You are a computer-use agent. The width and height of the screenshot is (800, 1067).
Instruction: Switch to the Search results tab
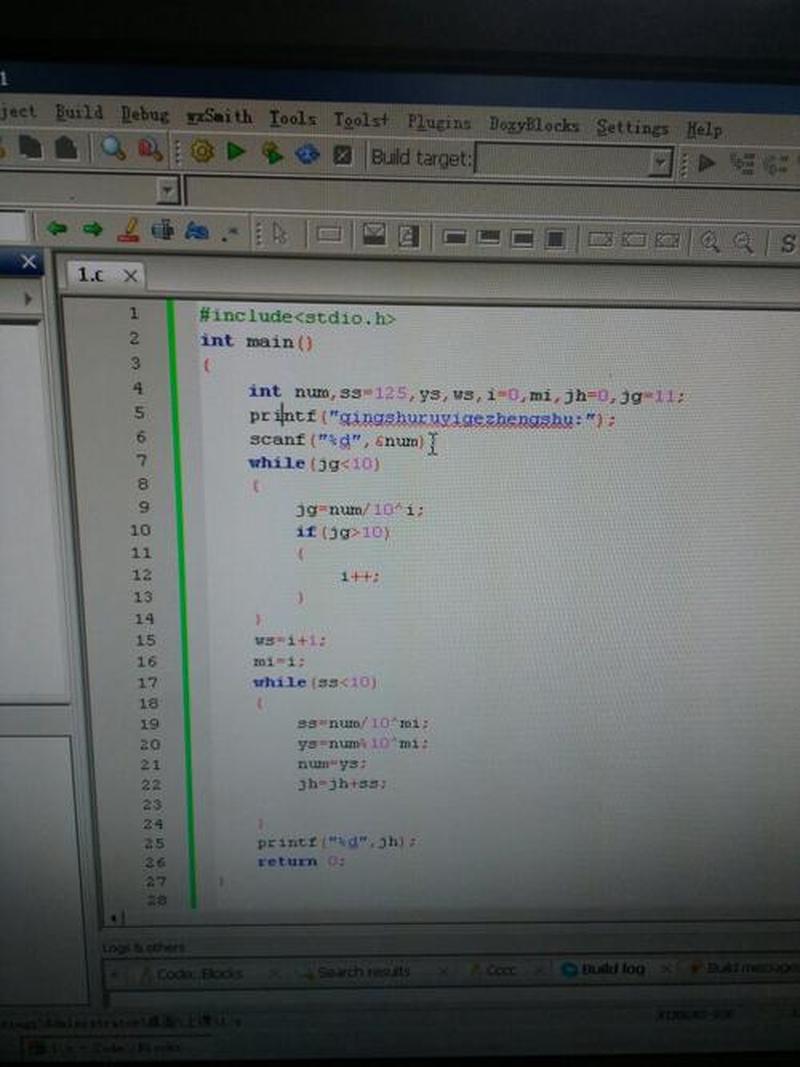(x=362, y=972)
